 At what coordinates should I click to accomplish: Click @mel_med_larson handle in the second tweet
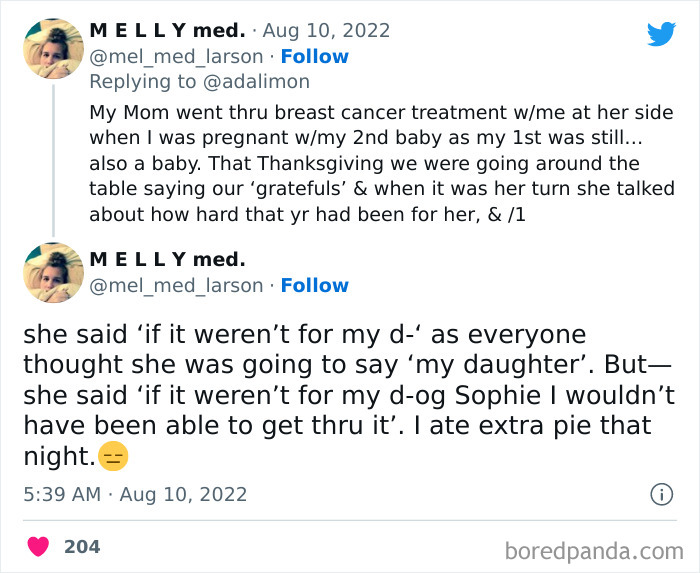click(177, 285)
